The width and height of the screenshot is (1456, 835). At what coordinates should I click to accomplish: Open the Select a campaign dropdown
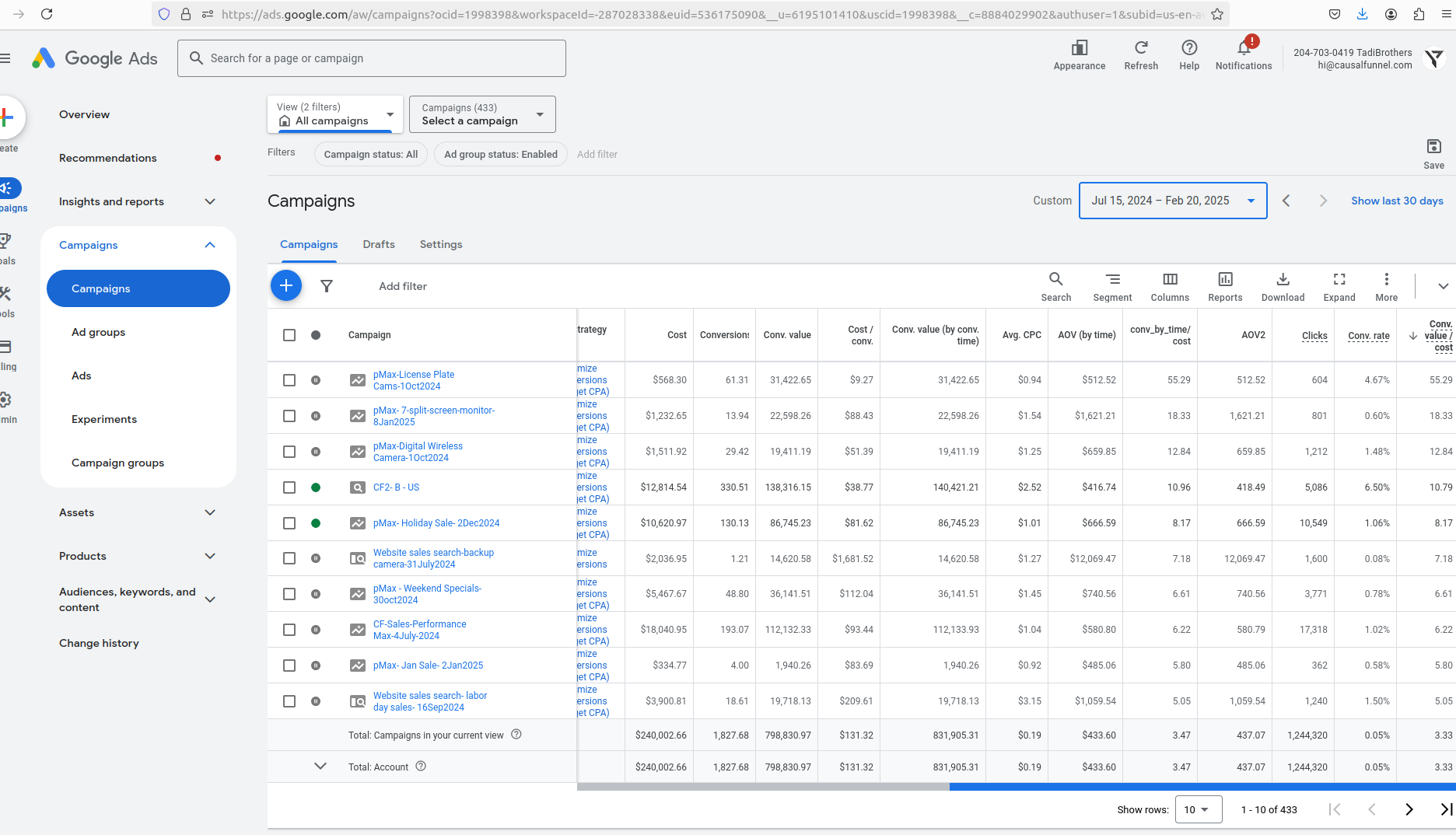pos(482,114)
